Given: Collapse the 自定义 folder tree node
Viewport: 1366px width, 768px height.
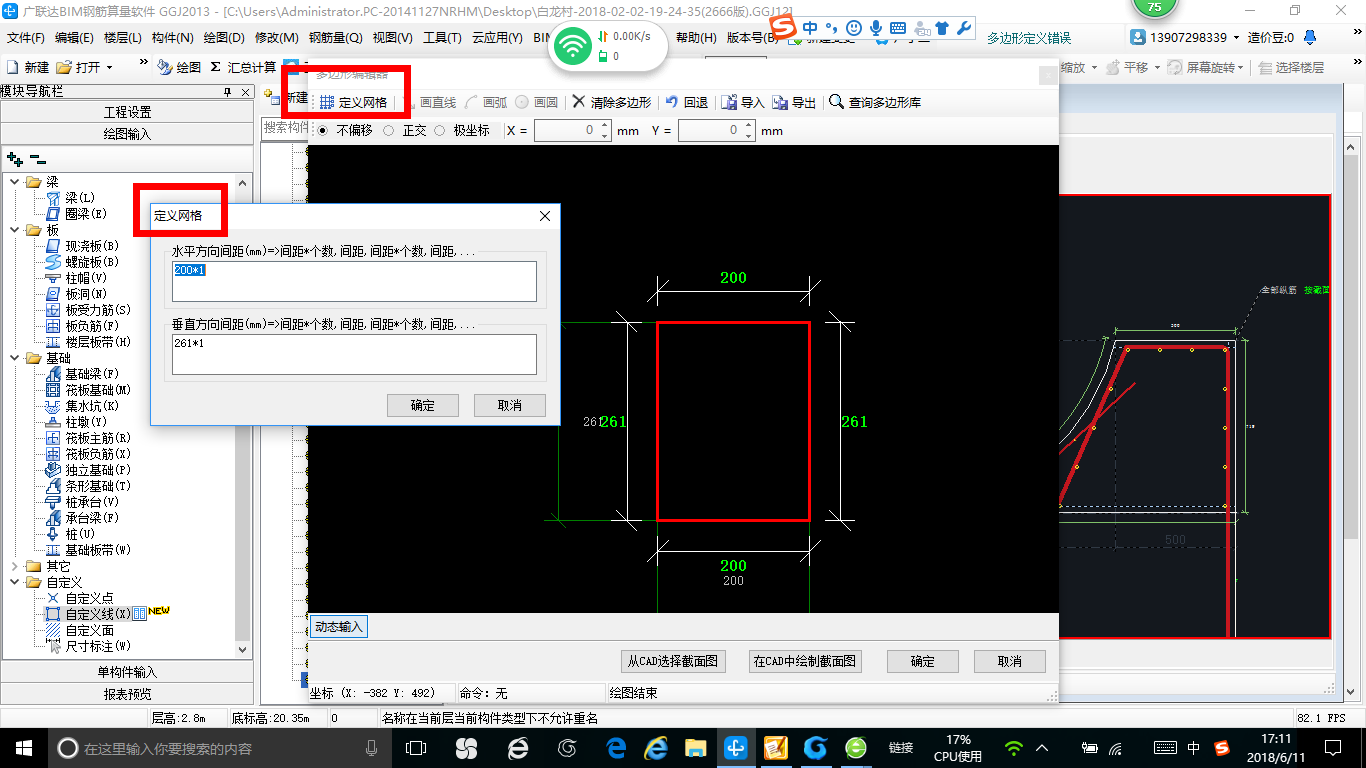Looking at the screenshot, I should pos(15,582).
